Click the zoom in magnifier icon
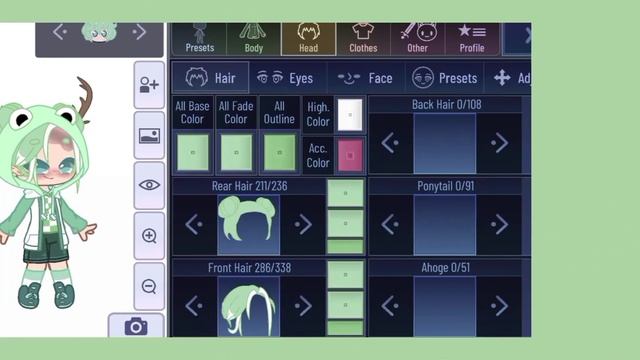This screenshot has width=640, height=360. point(149,236)
